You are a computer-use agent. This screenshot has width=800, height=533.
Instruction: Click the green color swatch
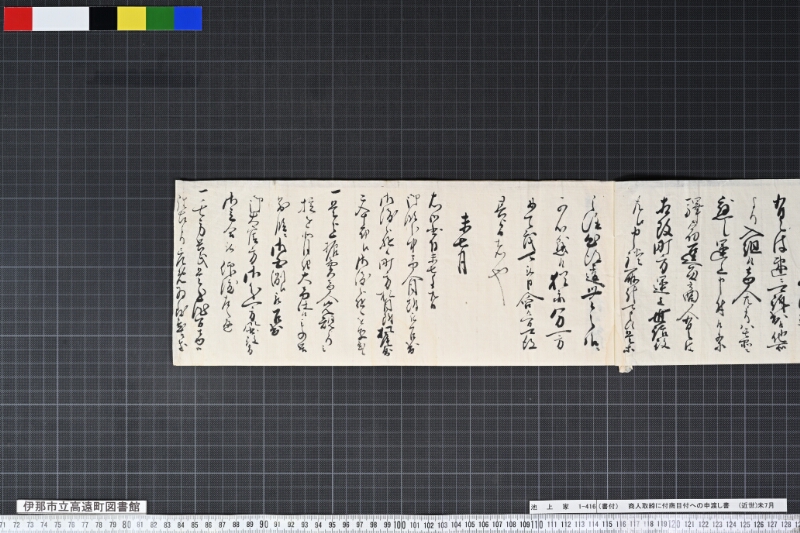coord(160,18)
